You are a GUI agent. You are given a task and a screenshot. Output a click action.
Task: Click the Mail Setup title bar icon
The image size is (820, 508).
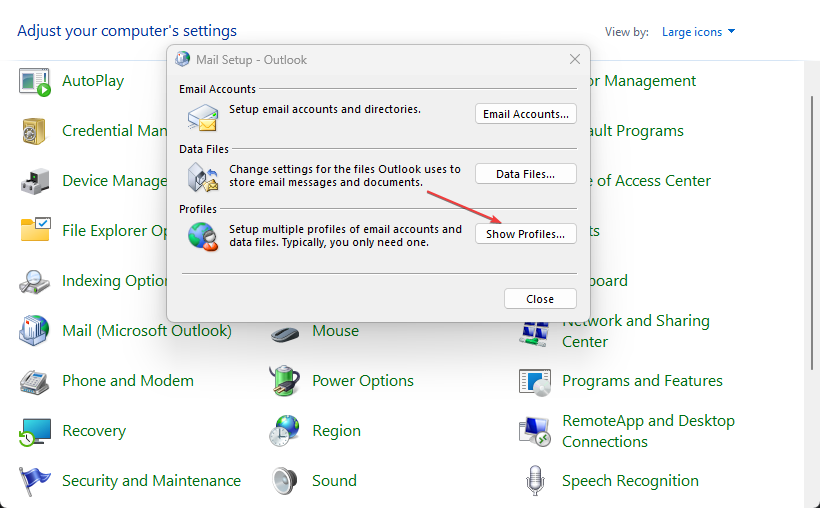(183, 59)
